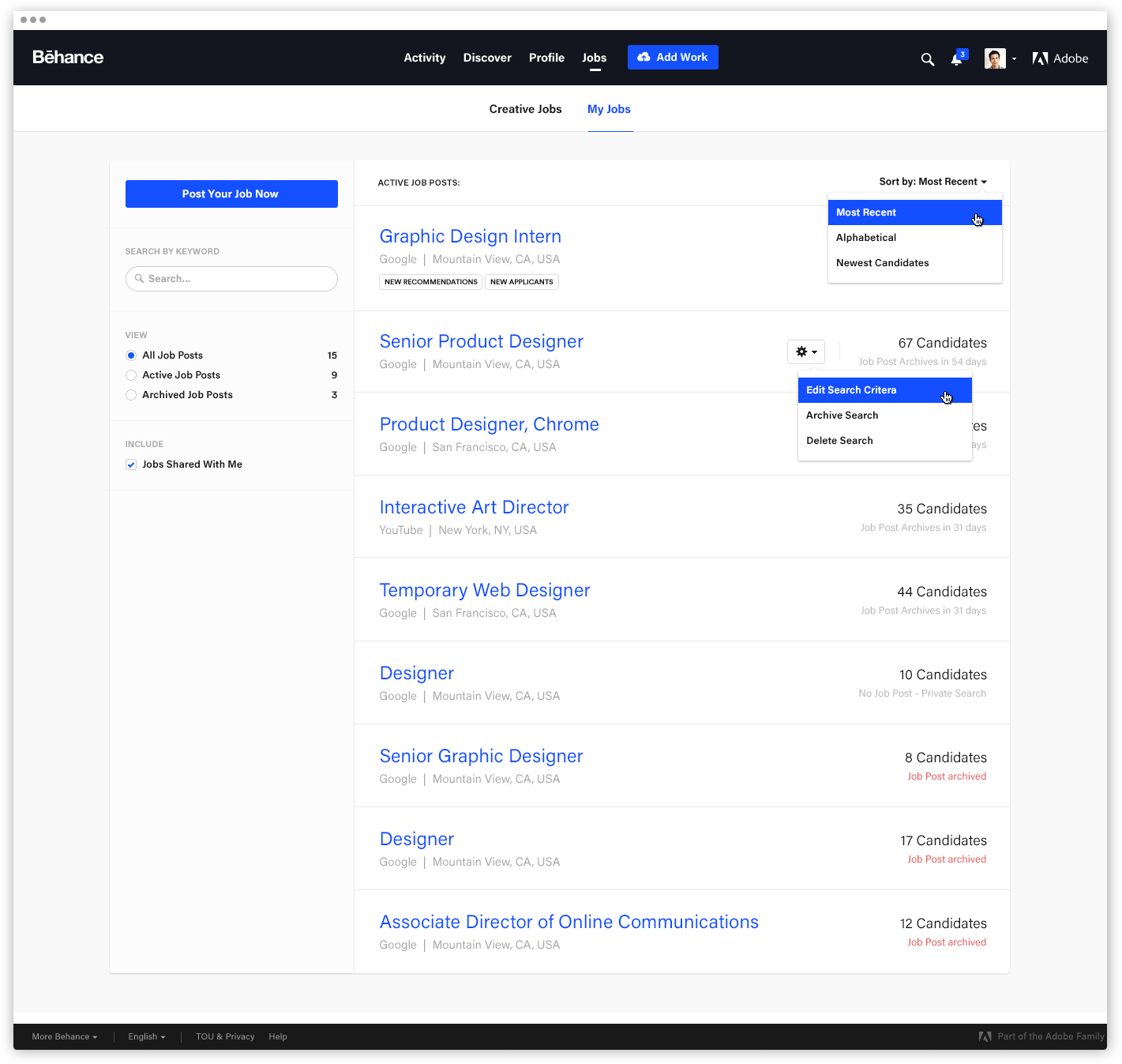Viewport: 1122px width, 1064px height.
Task: Open English language dropdown in footer
Action: tap(147, 1036)
